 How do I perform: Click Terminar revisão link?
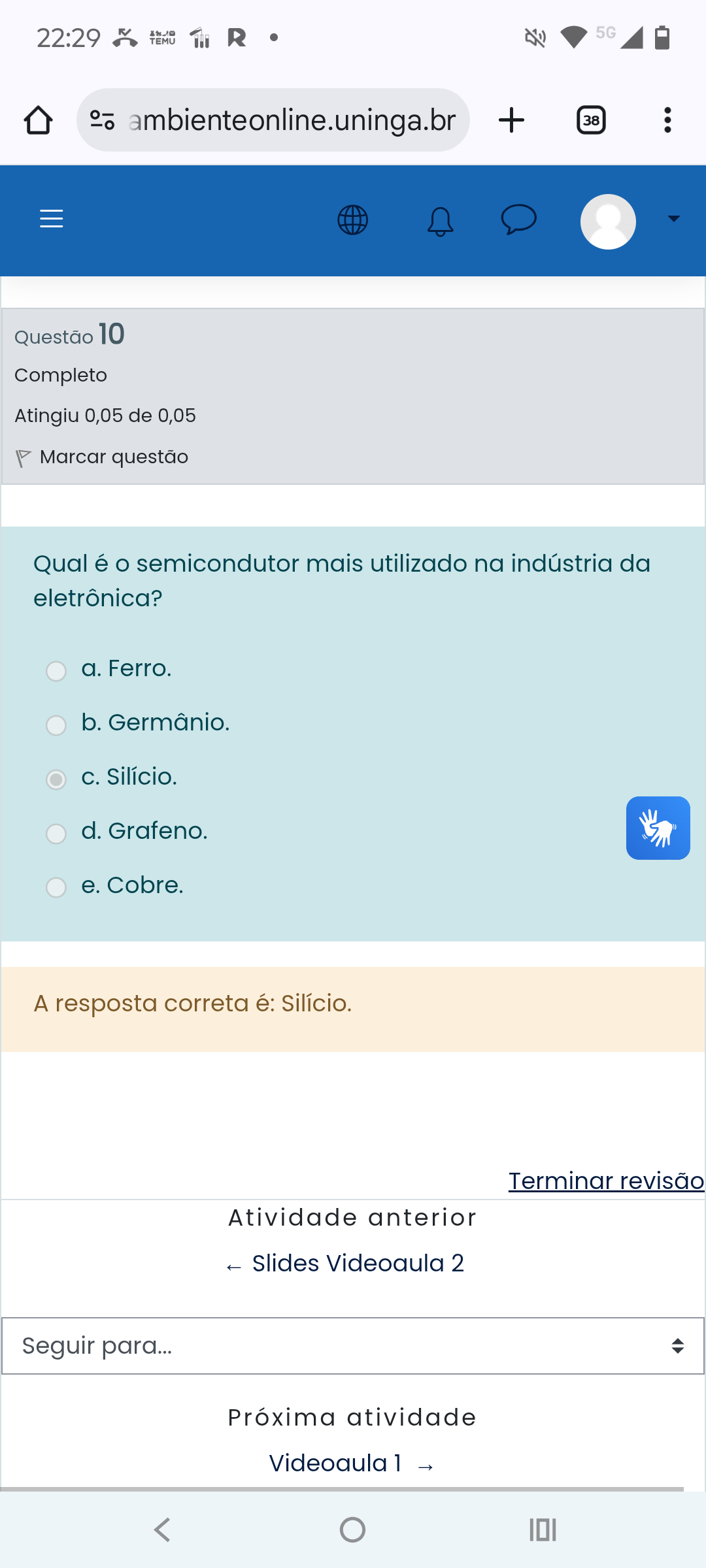tap(605, 1181)
